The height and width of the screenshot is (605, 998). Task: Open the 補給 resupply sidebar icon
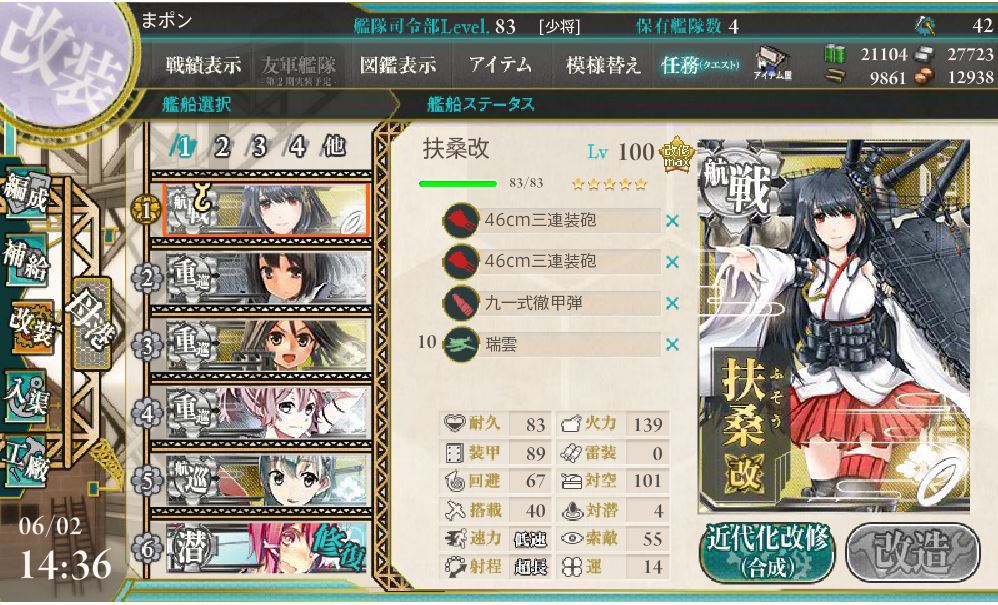pyautogui.click(x=26, y=260)
